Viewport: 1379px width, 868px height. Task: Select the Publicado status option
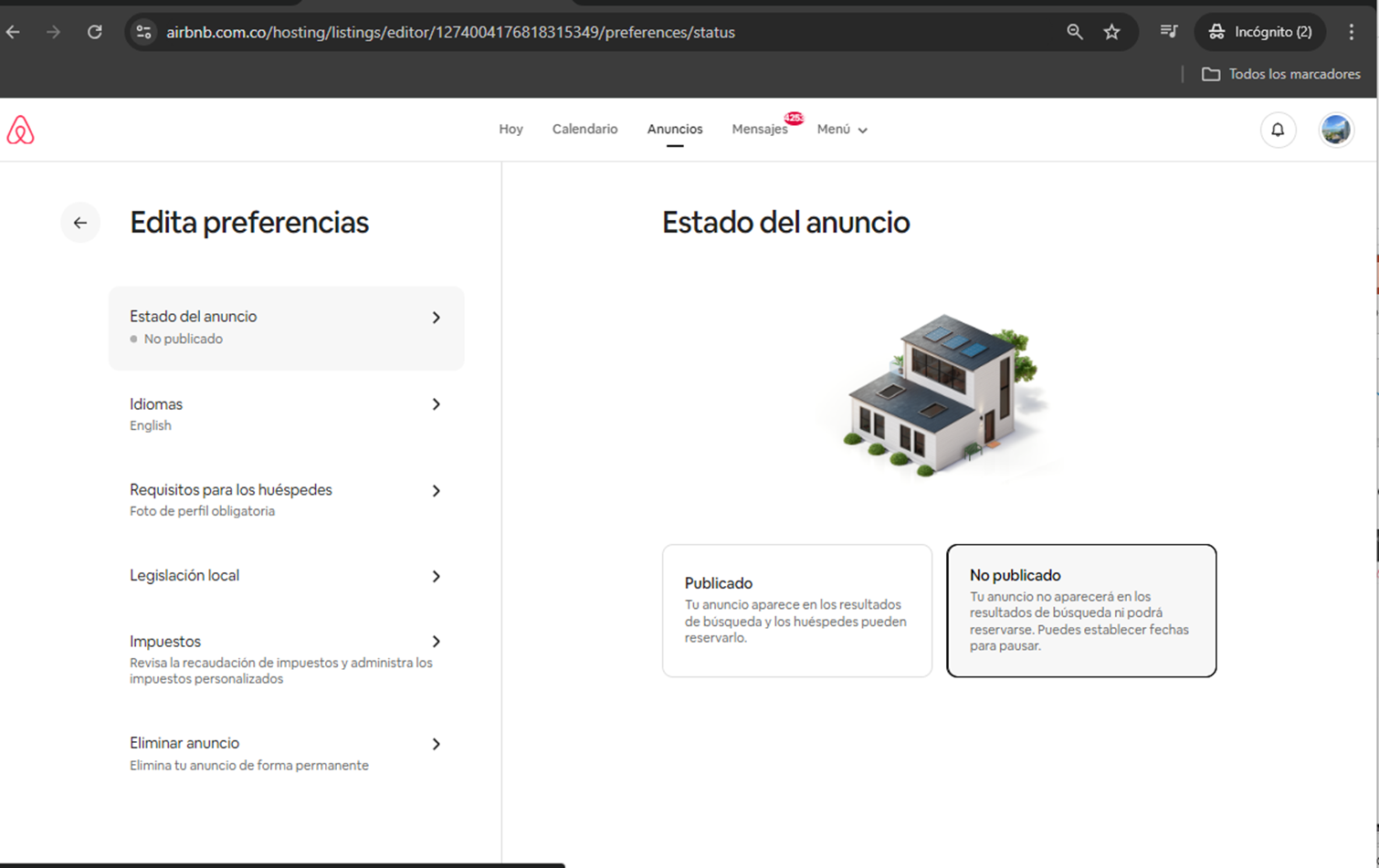point(797,611)
